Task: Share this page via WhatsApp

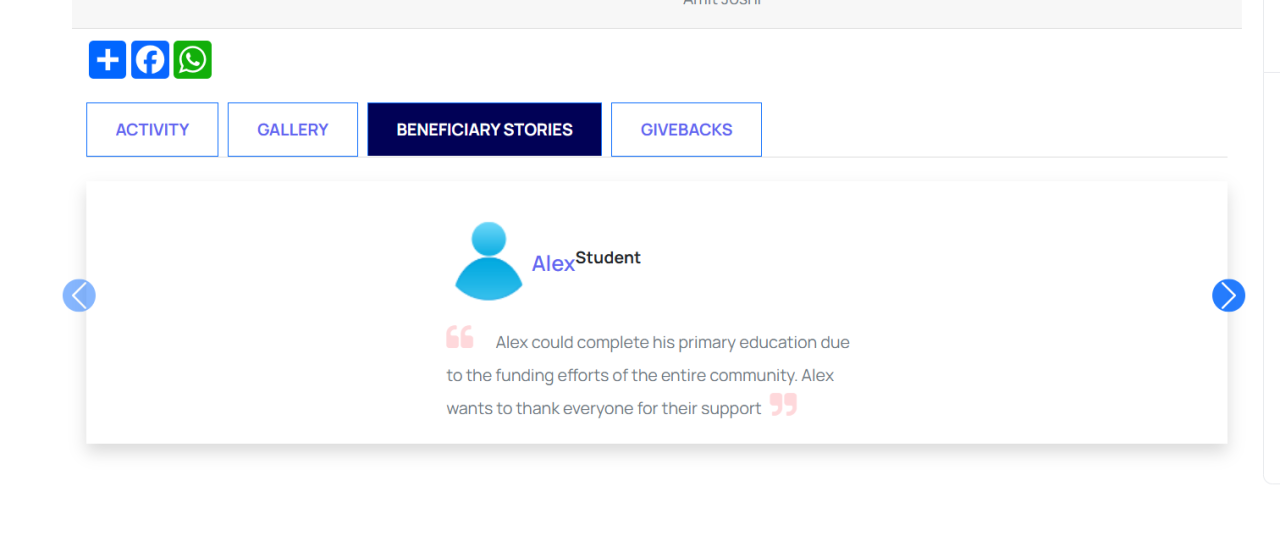Action: pyautogui.click(x=192, y=60)
